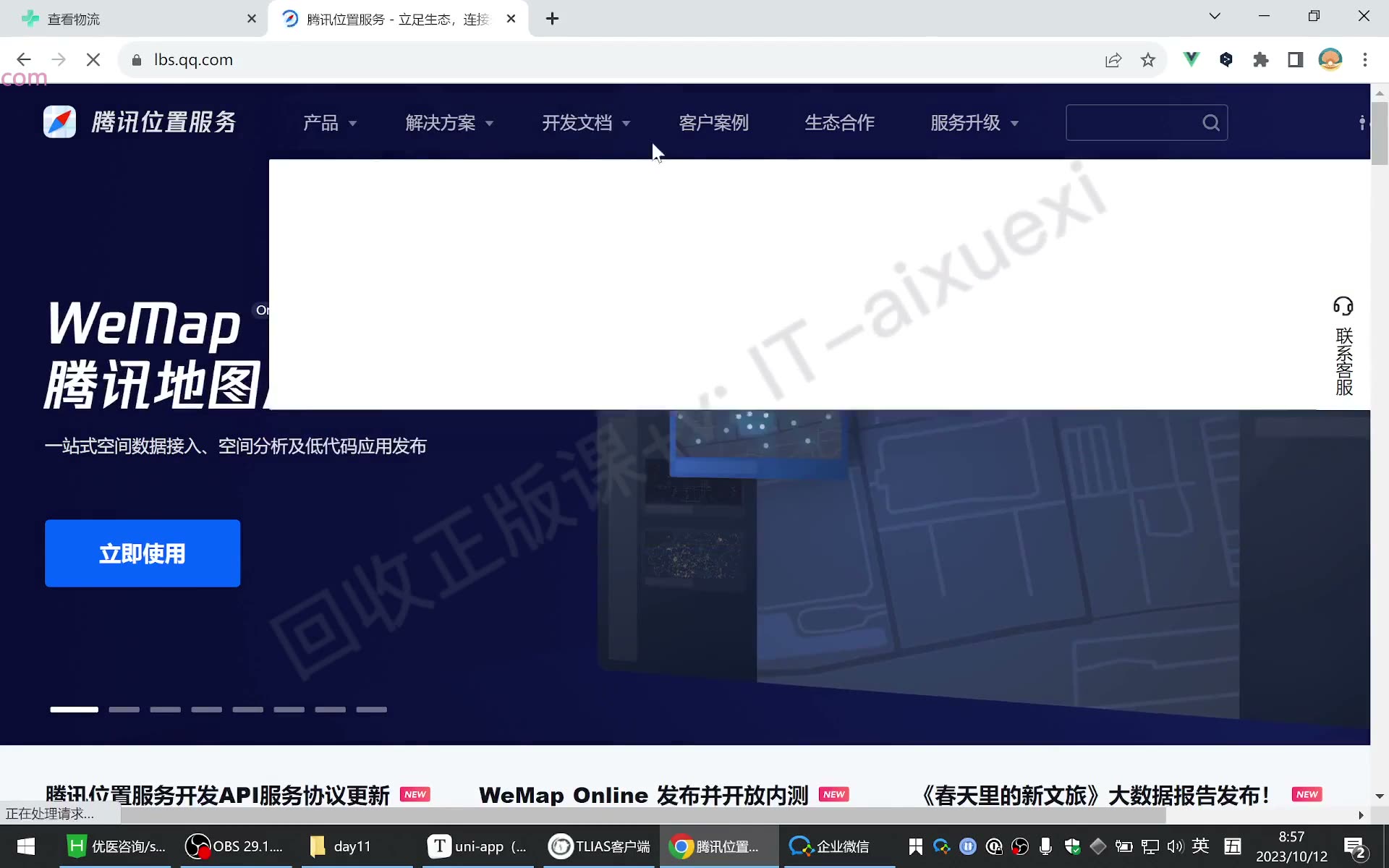Select the last carousel slide indicator

pos(371,710)
